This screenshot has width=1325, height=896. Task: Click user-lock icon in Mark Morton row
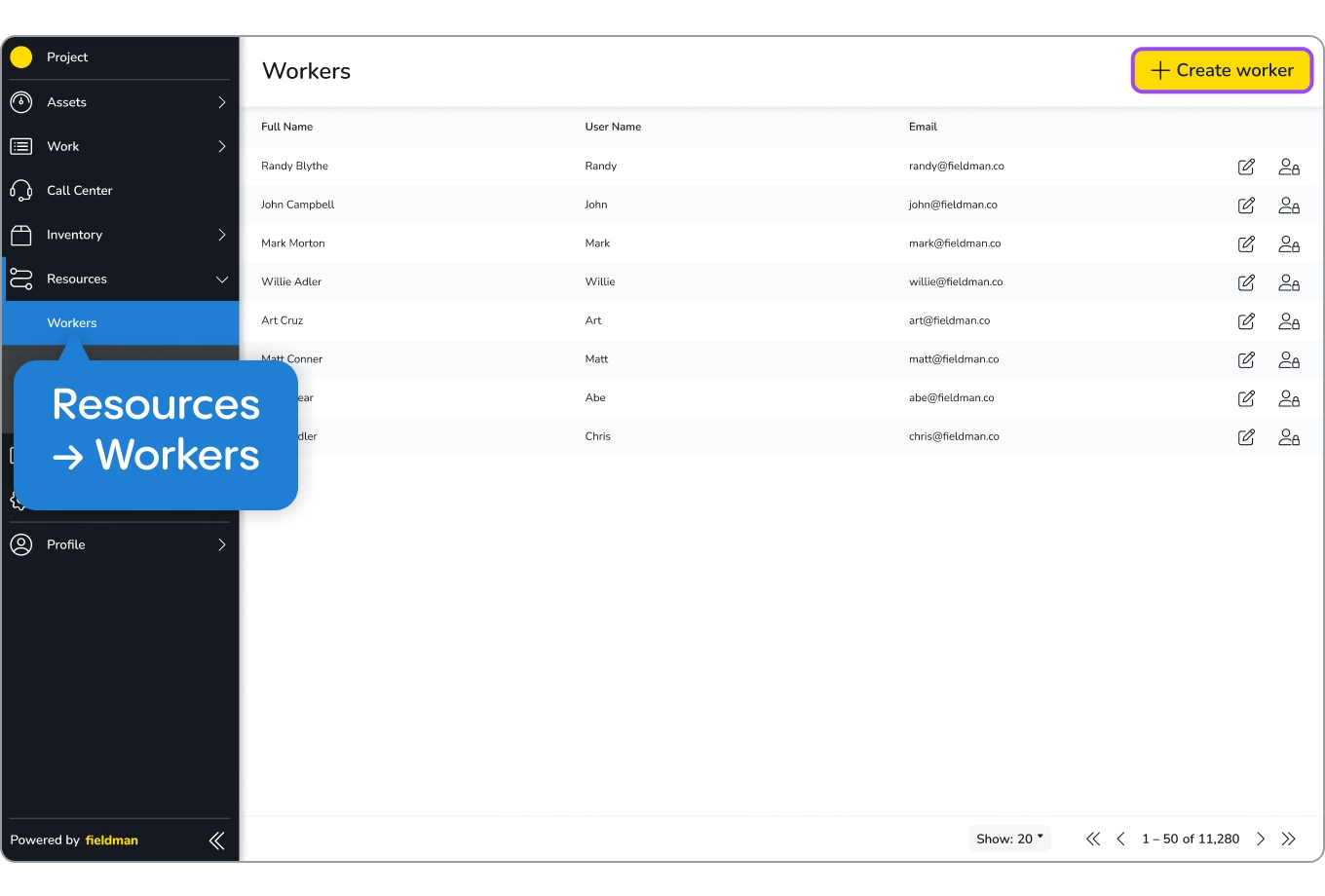point(1289,243)
